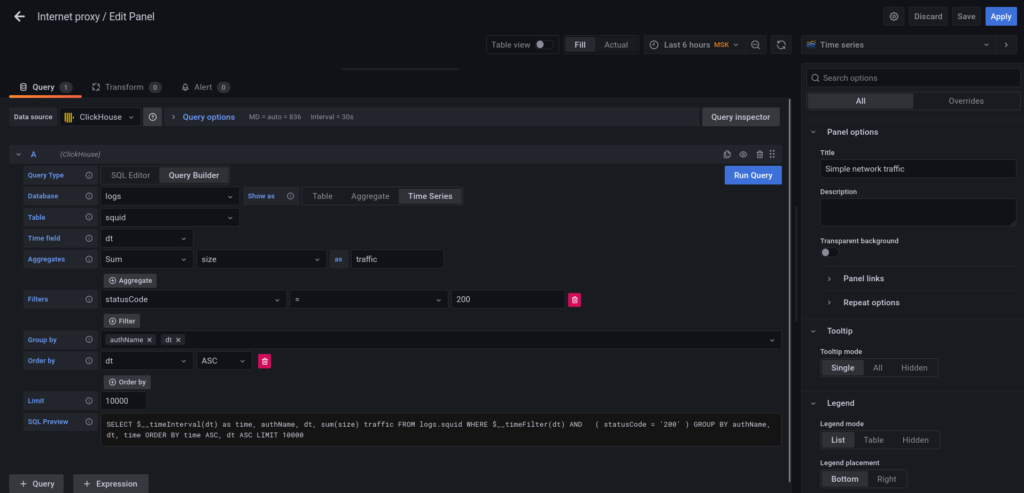Open Query inspector
Viewport: 1024px width, 493px height.
tap(741, 117)
